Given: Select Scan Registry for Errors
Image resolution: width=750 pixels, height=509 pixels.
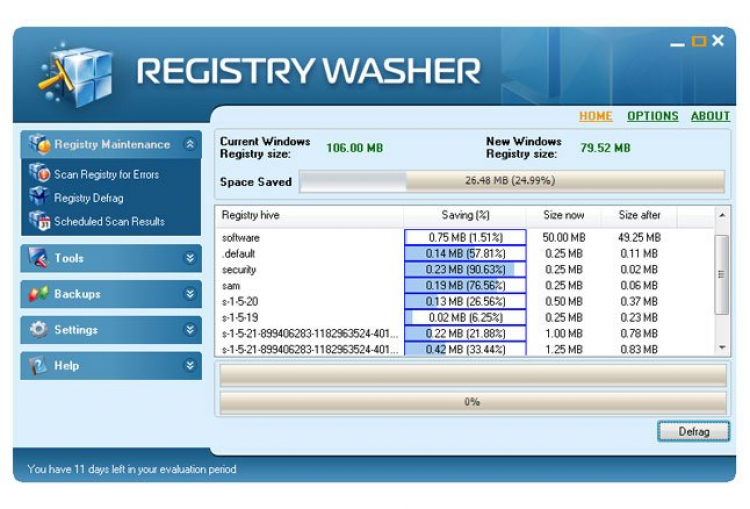Looking at the screenshot, I should click(106, 175).
